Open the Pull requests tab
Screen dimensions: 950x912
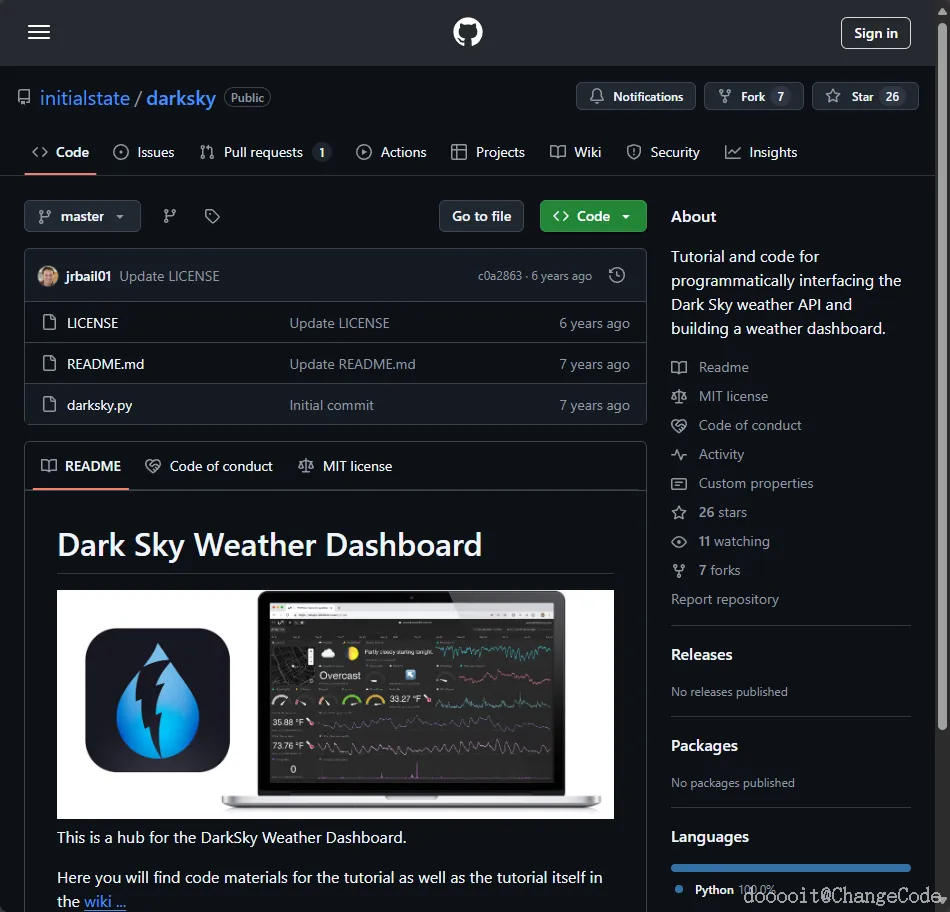tap(265, 152)
